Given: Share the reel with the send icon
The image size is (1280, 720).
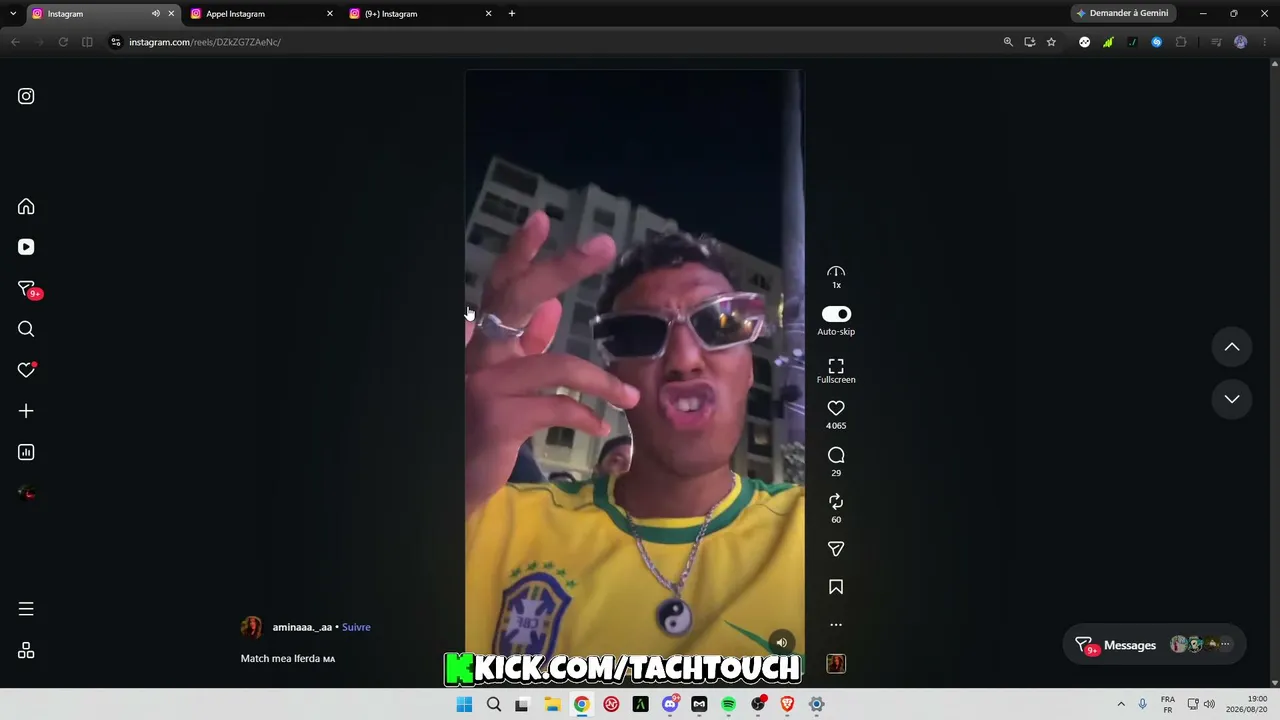Looking at the screenshot, I should tap(836, 549).
